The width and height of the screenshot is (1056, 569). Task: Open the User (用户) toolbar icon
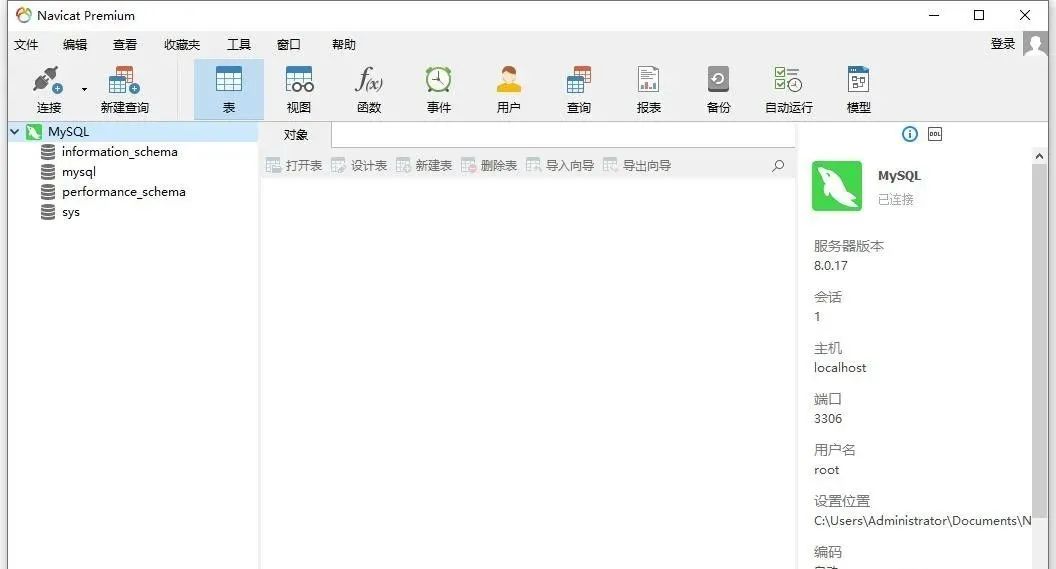click(x=508, y=80)
